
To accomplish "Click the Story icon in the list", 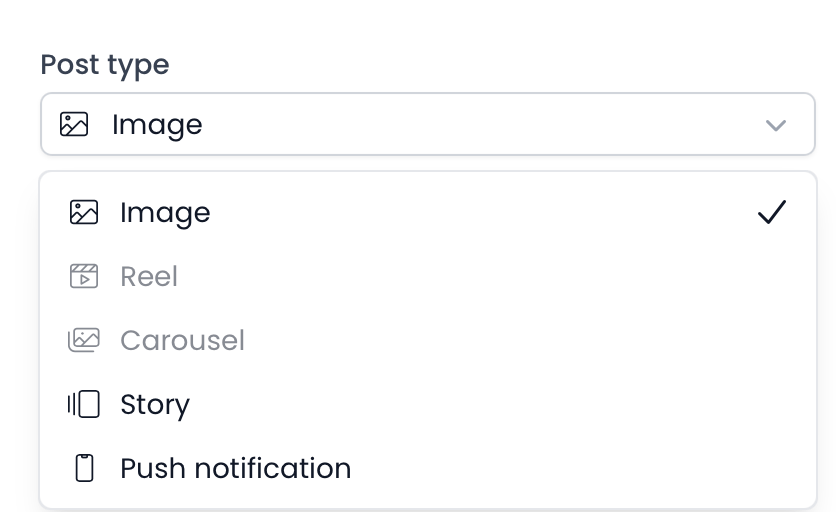I will (x=84, y=404).
